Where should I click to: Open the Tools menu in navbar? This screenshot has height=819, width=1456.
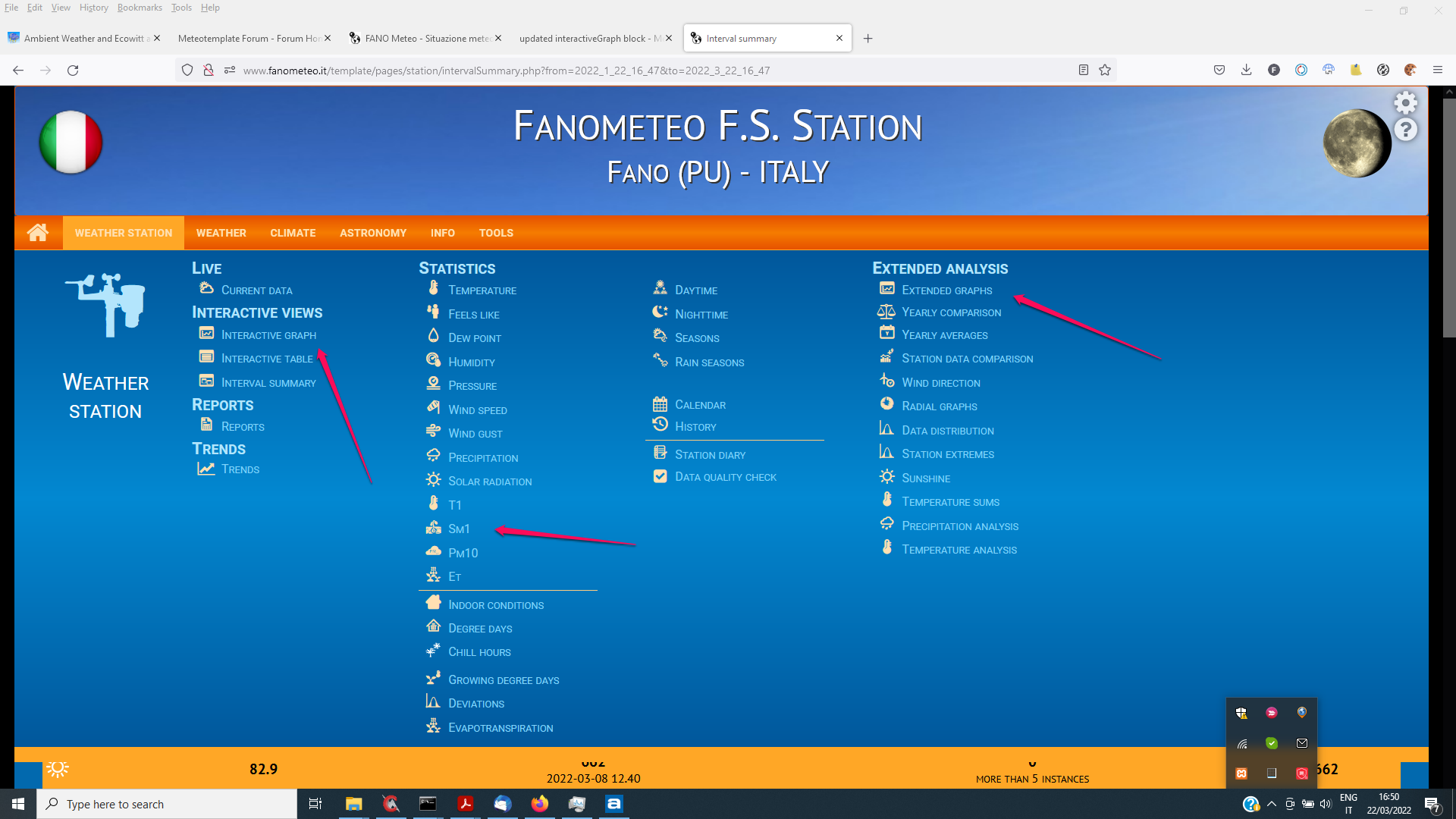click(496, 233)
